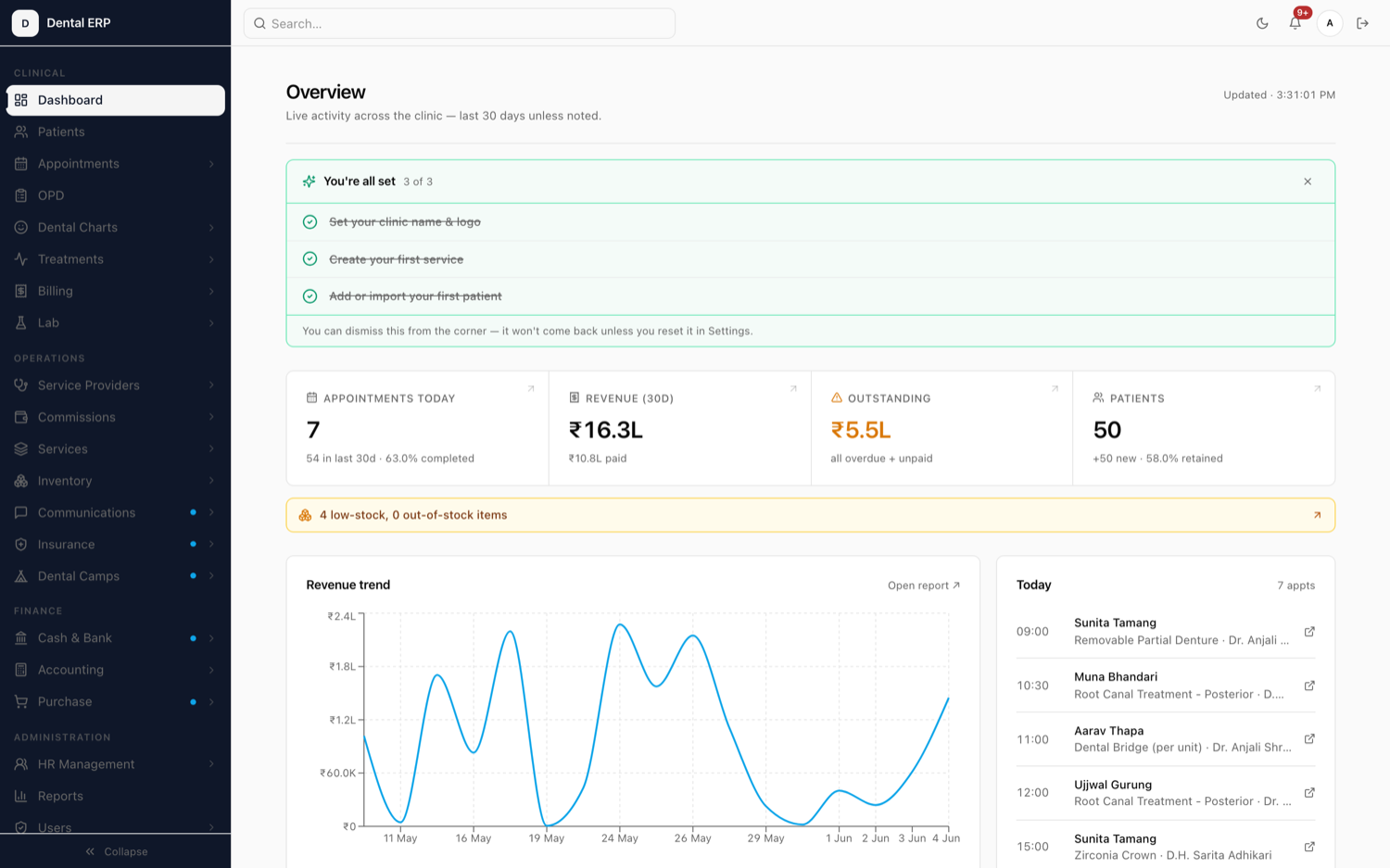Collapse the sidebar
Viewport: 1390px width, 868px height.
pos(116,851)
